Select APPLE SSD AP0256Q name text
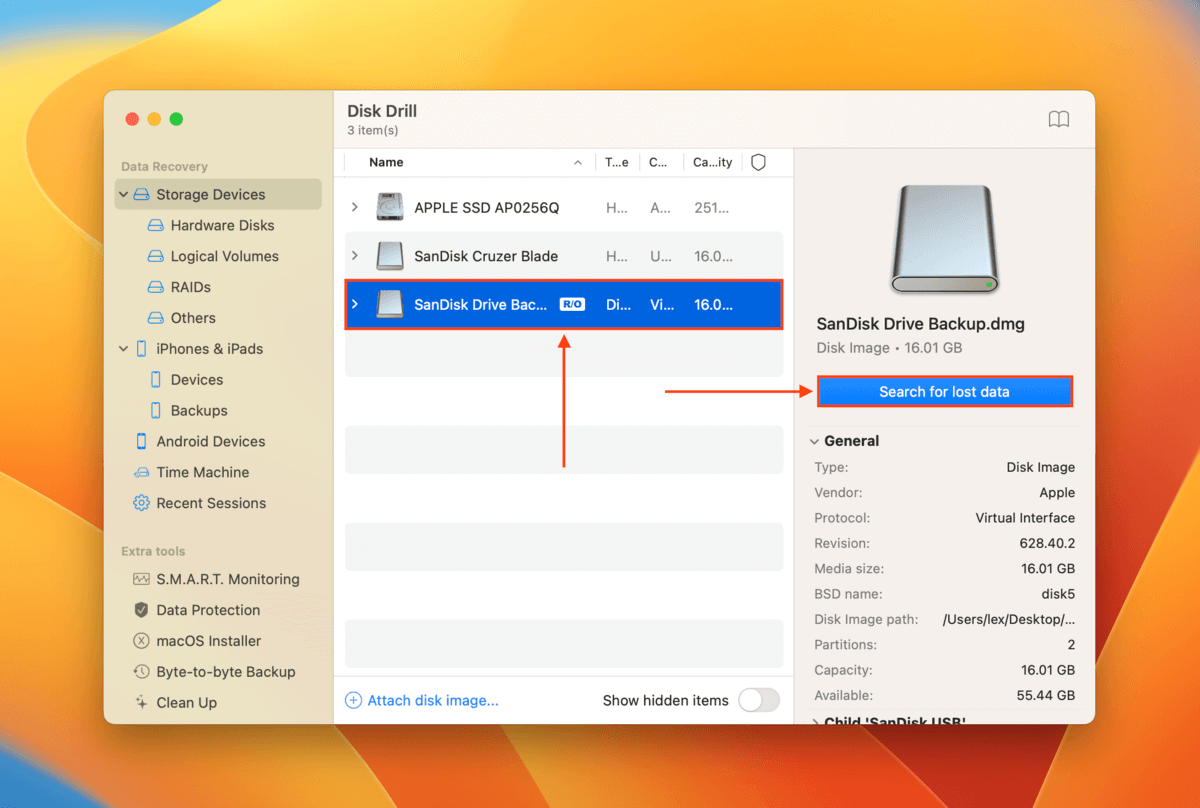 pyautogui.click(x=487, y=208)
